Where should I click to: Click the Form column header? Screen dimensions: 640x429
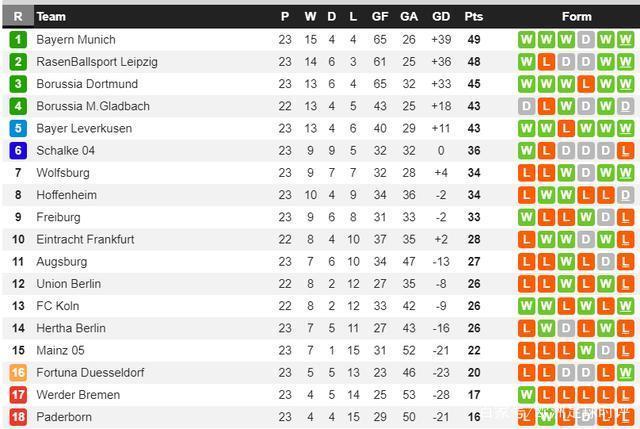coord(576,17)
